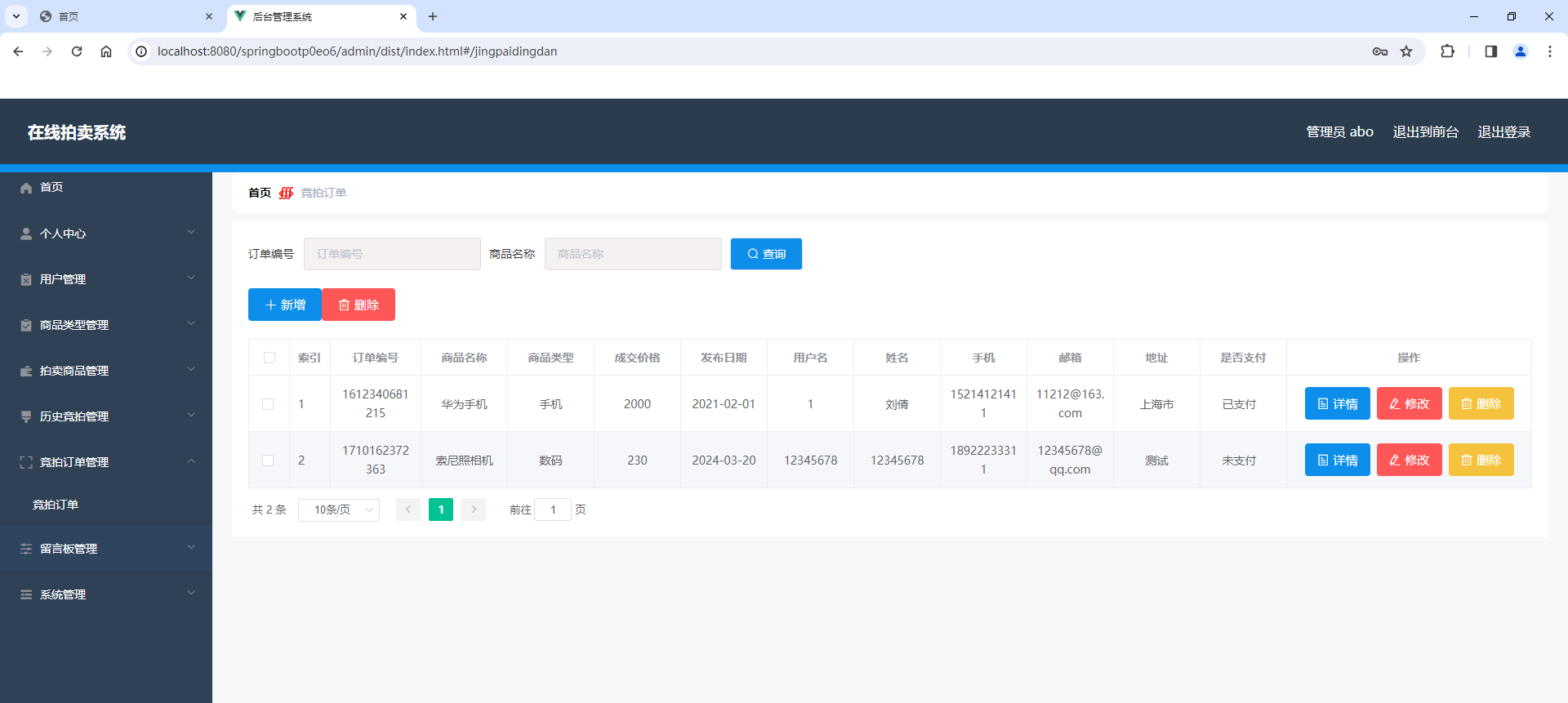
Task: Go back with the browser back arrow
Action: coord(18,51)
